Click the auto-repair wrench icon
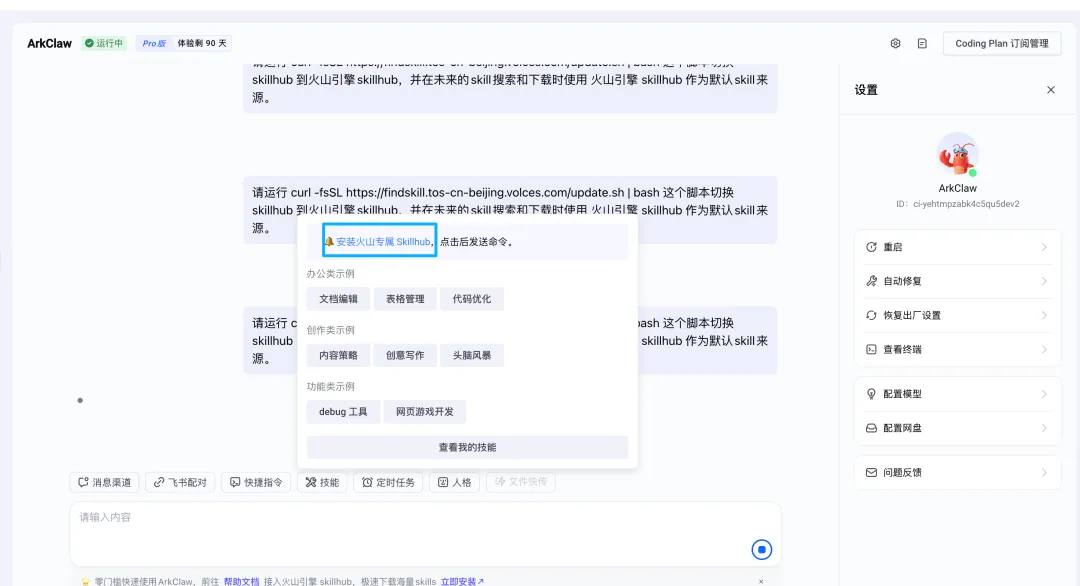 871,281
